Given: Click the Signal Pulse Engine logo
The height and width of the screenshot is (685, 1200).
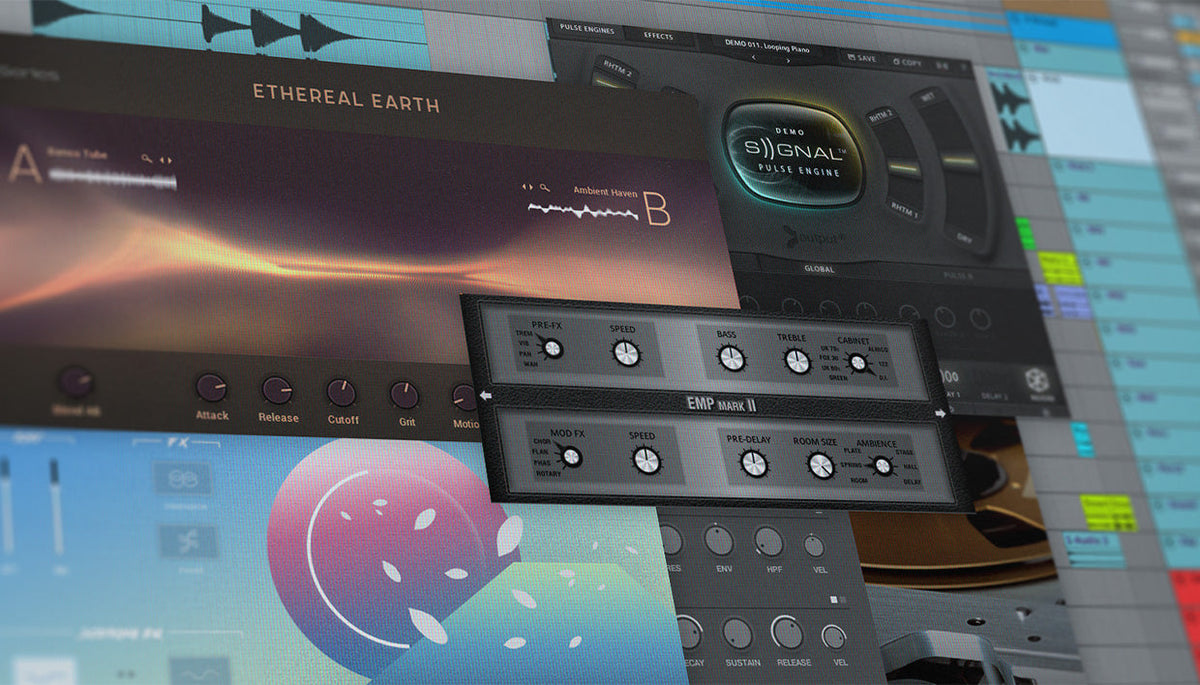Looking at the screenshot, I should click(x=793, y=151).
